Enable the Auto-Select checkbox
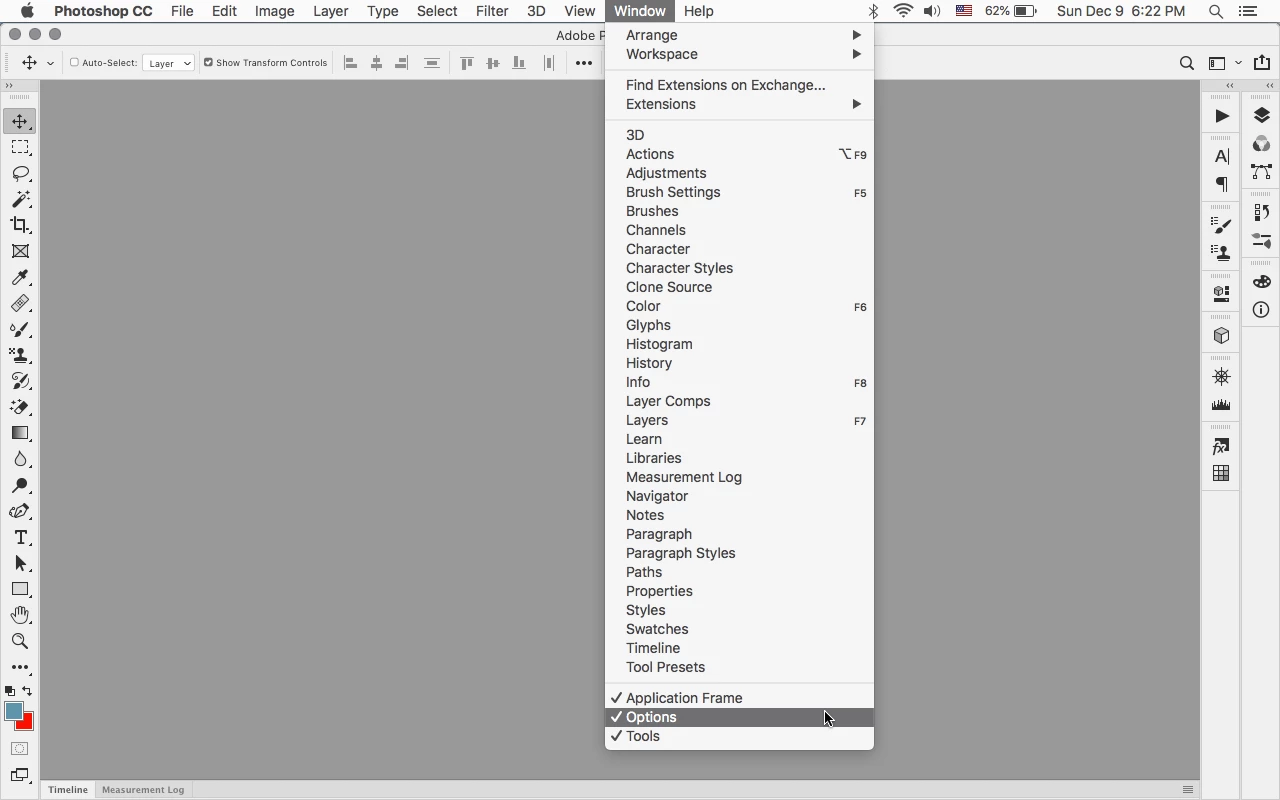This screenshot has height=800, width=1280. point(74,63)
